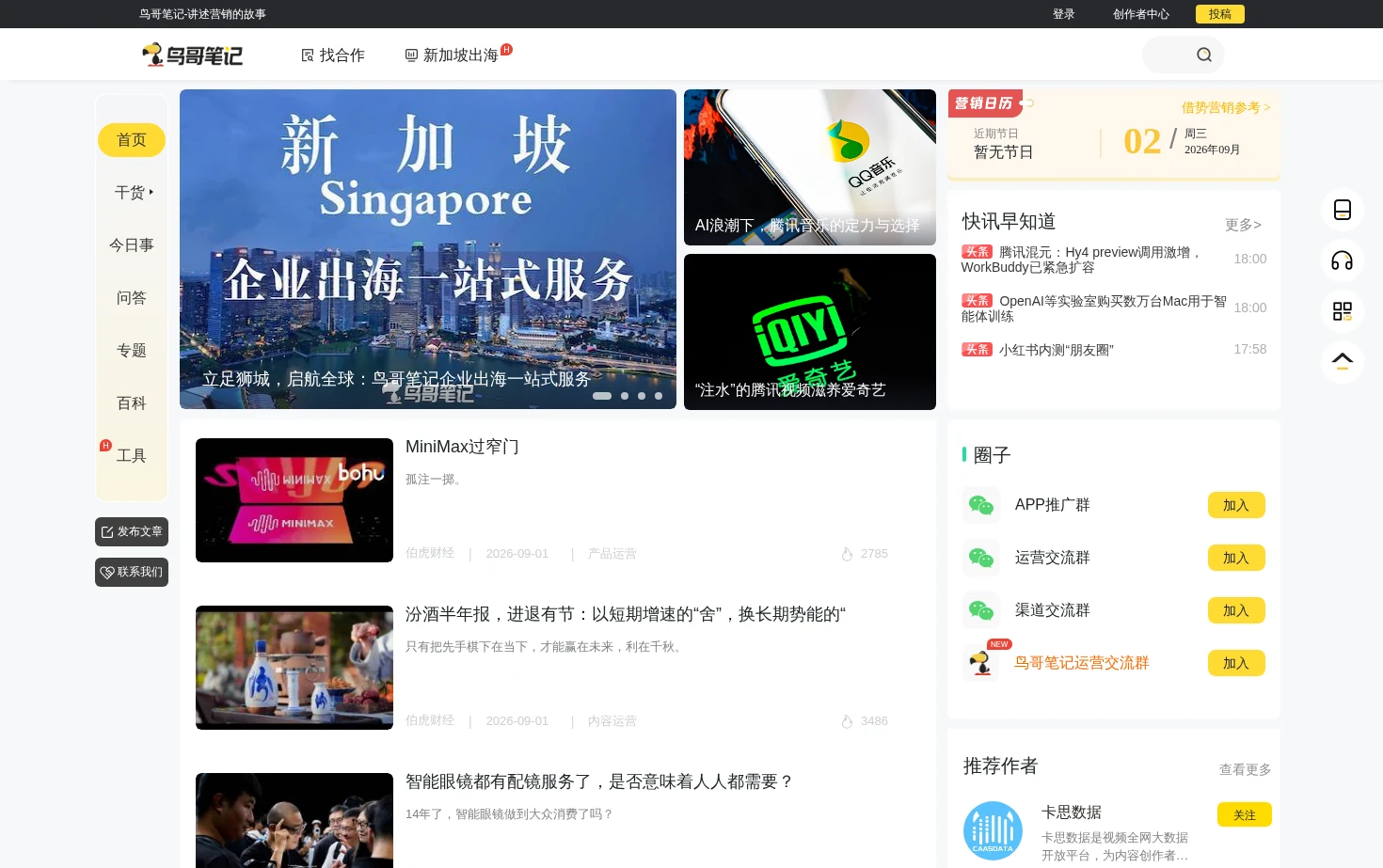Click 产品运营 tag on MiniMax article
The image size is (1383, 868).
612,554
